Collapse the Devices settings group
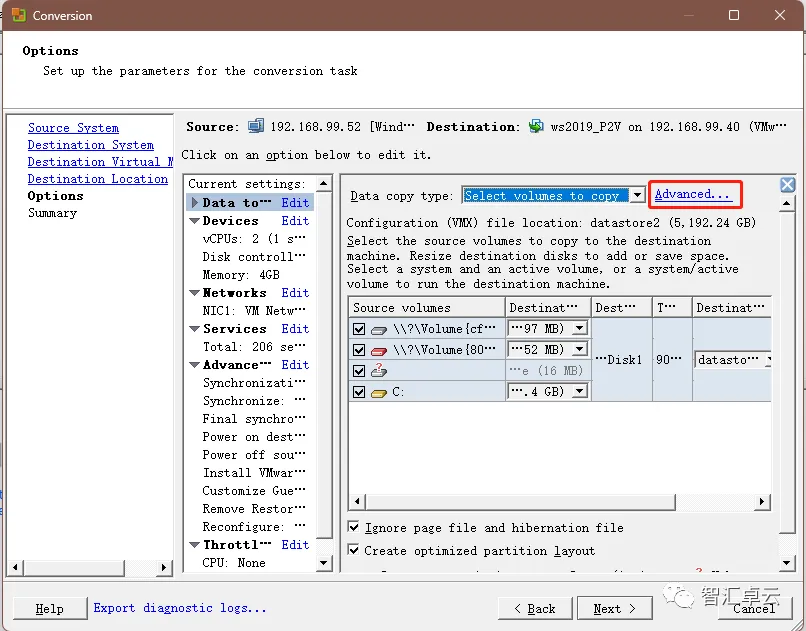 tap(194, 221)
